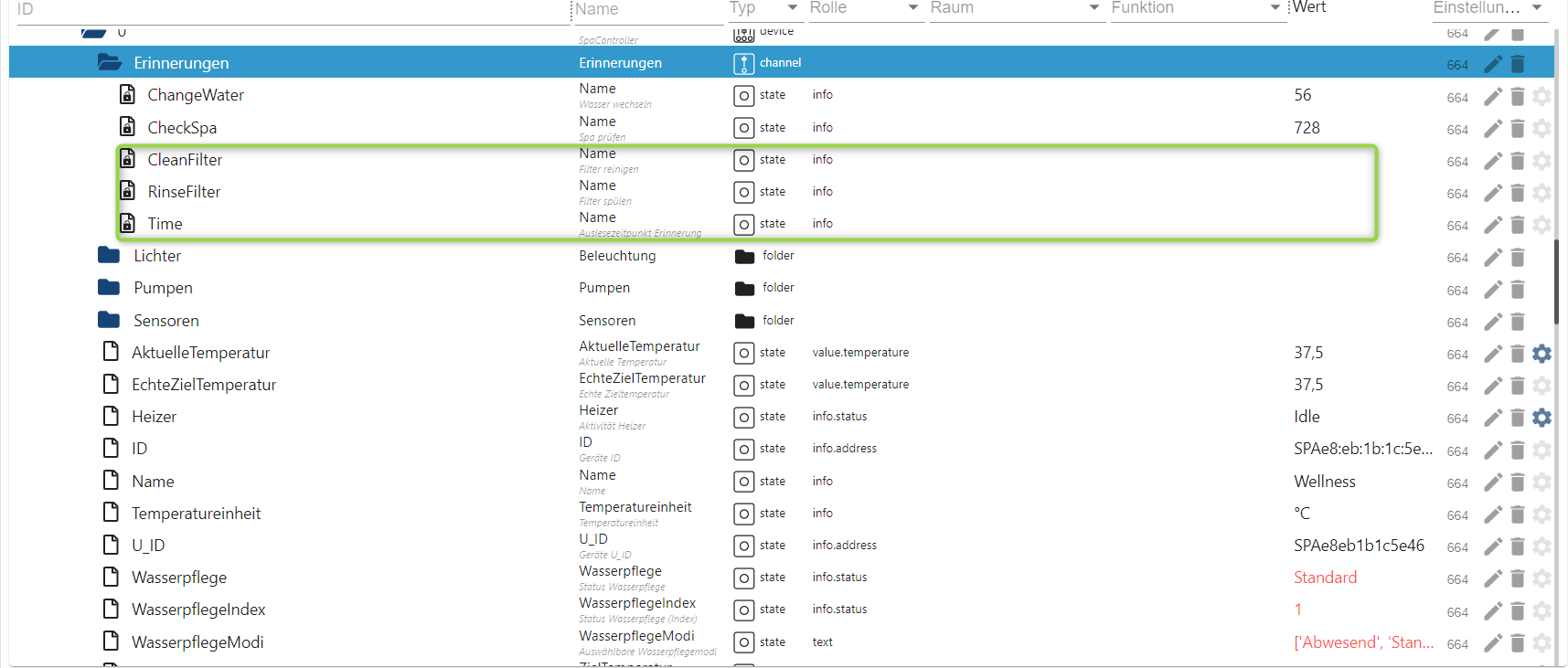Open the Einstellungen filter dropdown
This screenshot has width=1568, height=668.
(x=1537, y=8)
